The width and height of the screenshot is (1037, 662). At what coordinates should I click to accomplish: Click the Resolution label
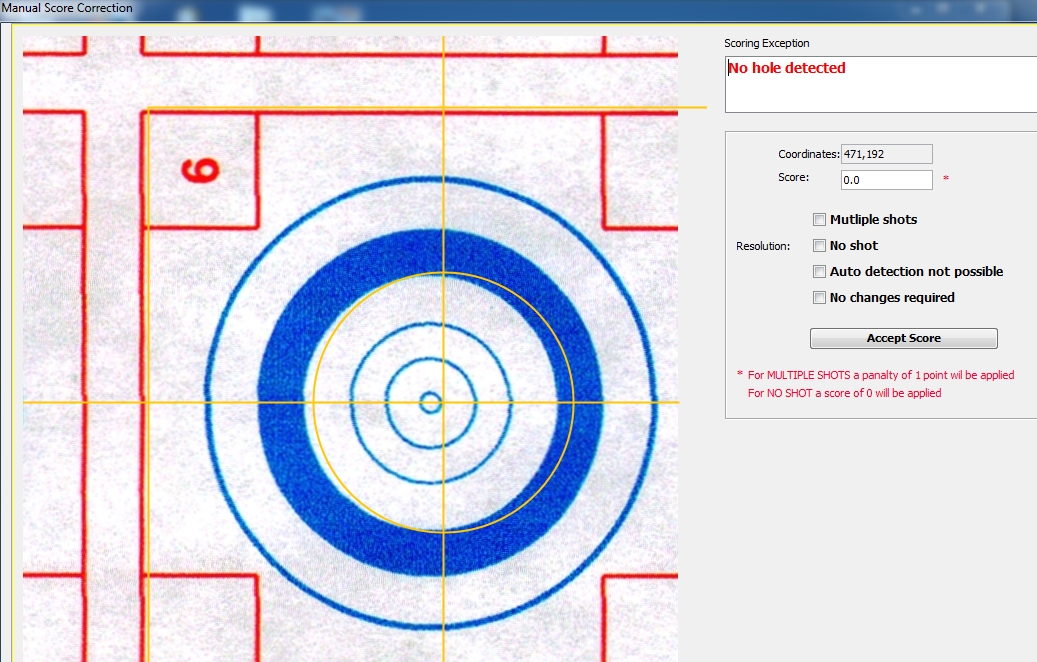coord(763,246)
